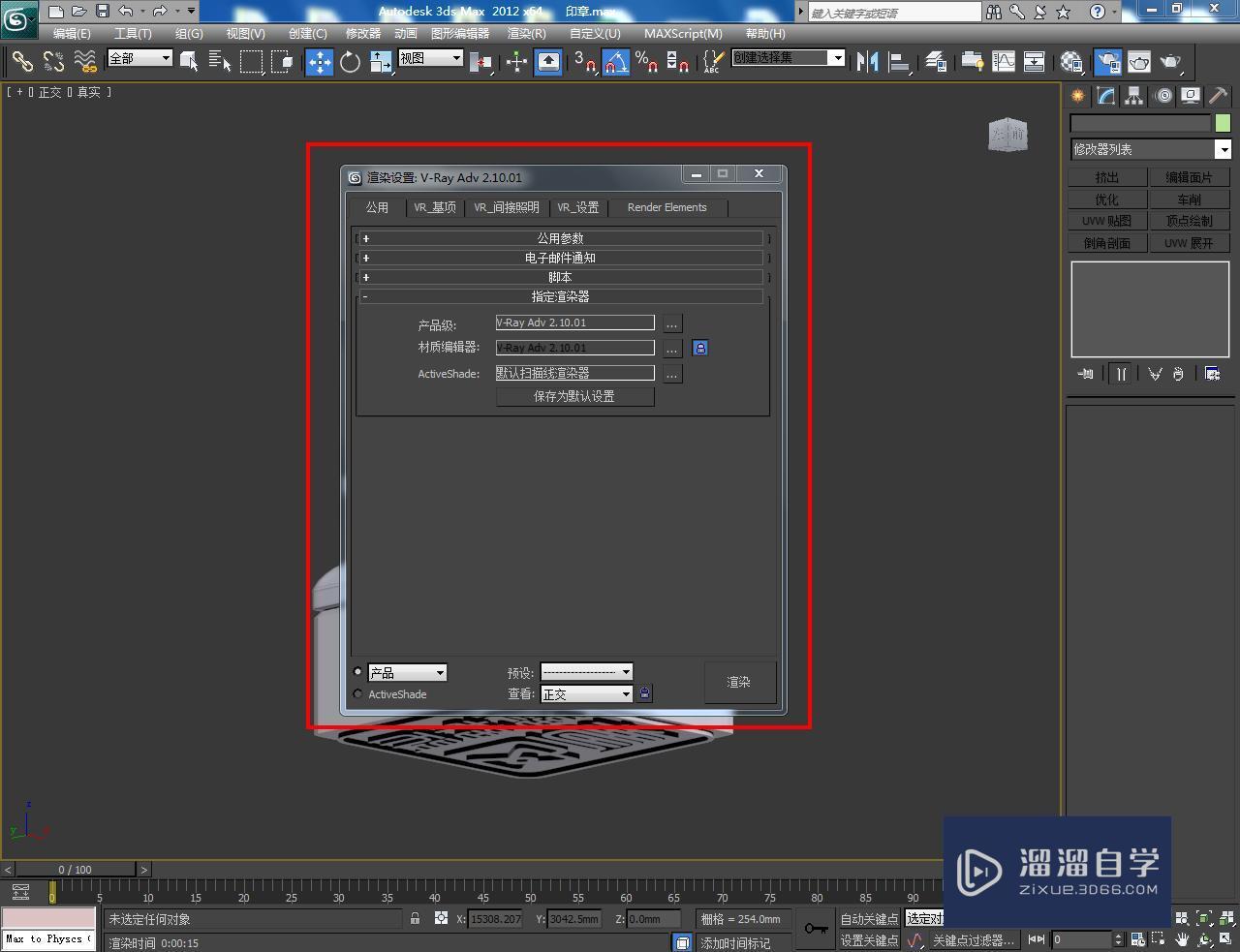
Task: Select the 产品 render mode radio button
Action: (x=357, y=672)
